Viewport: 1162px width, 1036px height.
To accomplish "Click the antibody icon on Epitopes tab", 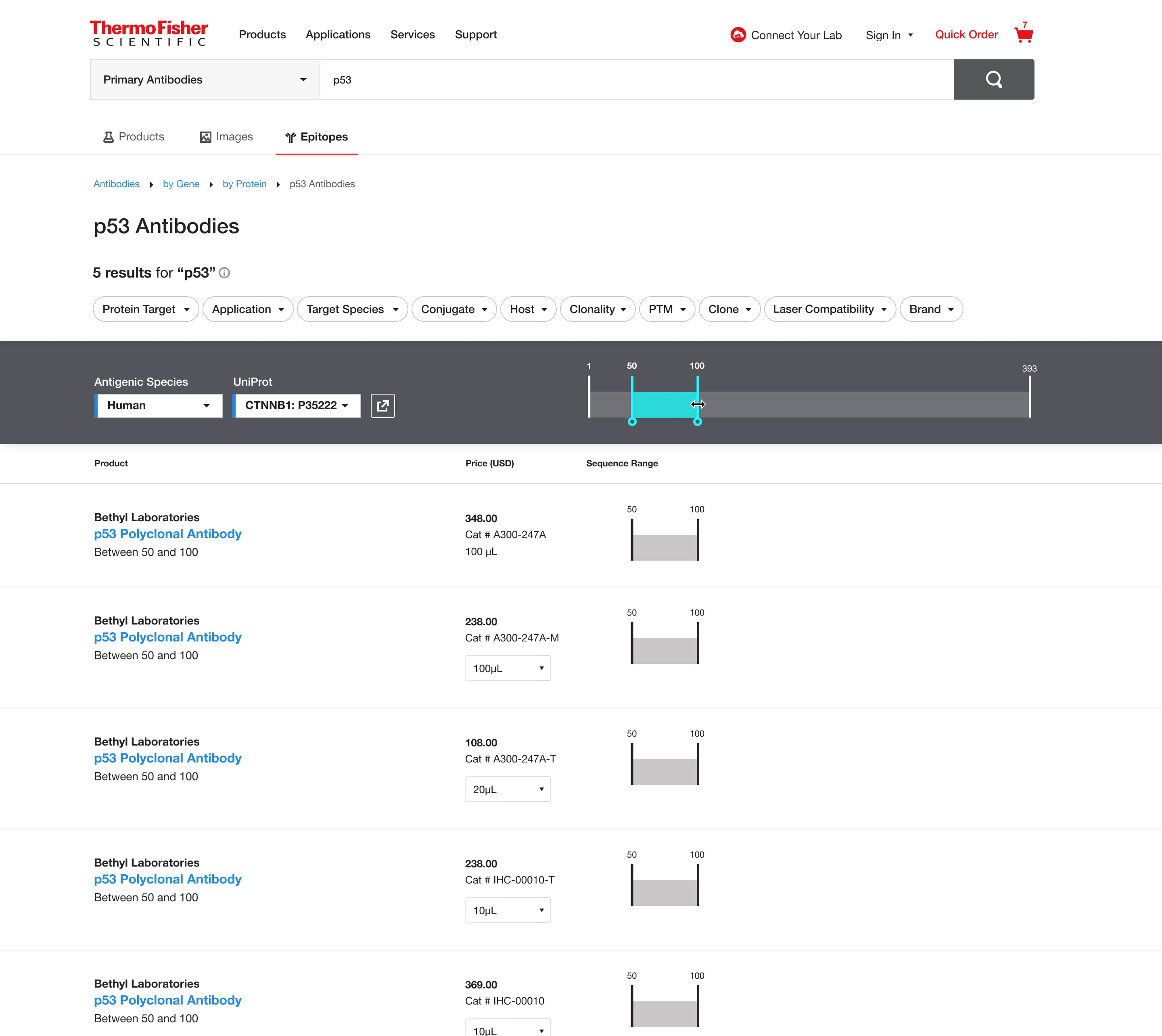I will [x=290, y=137].
